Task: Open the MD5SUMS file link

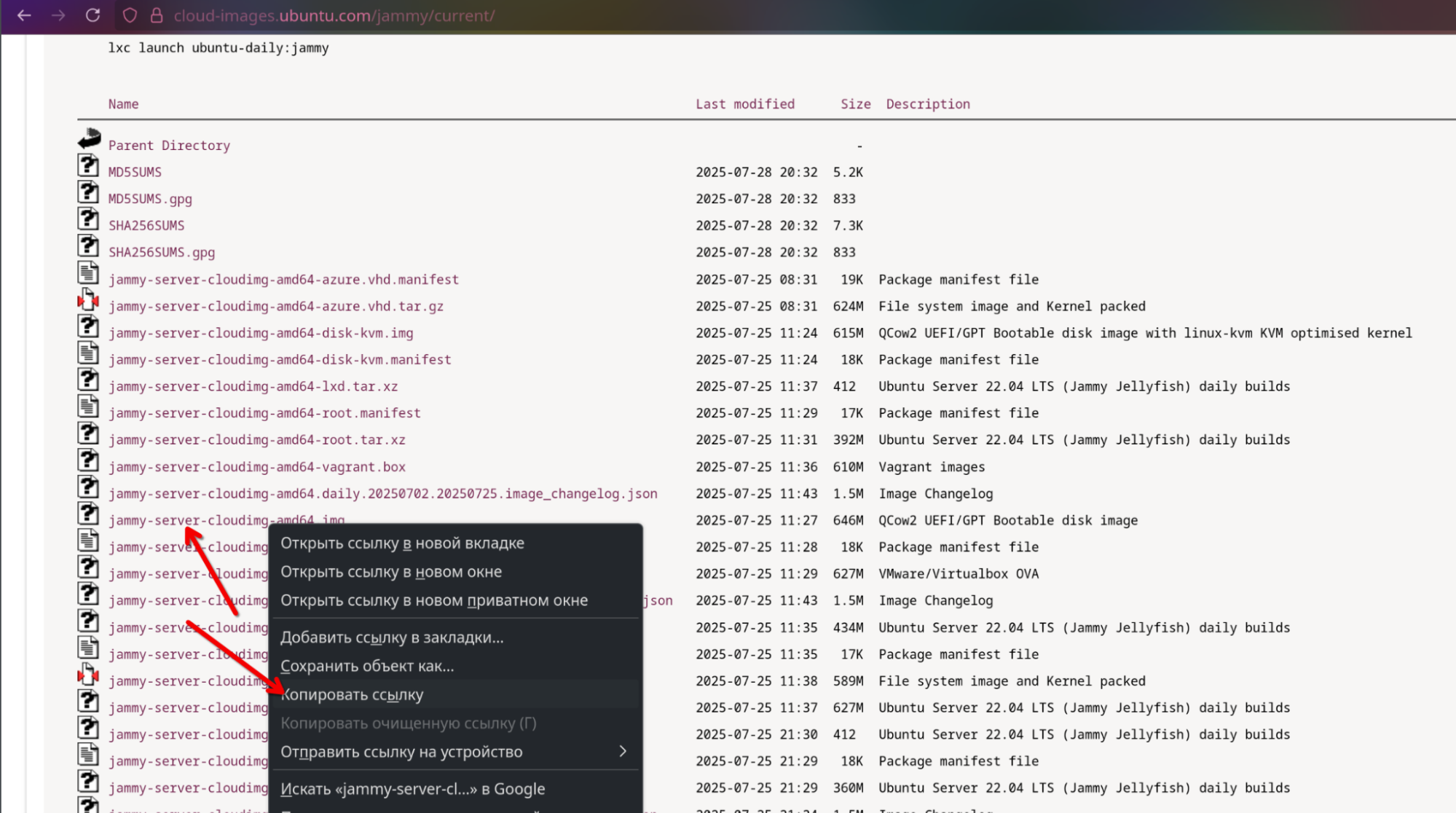Action: (x=135, y=173)
